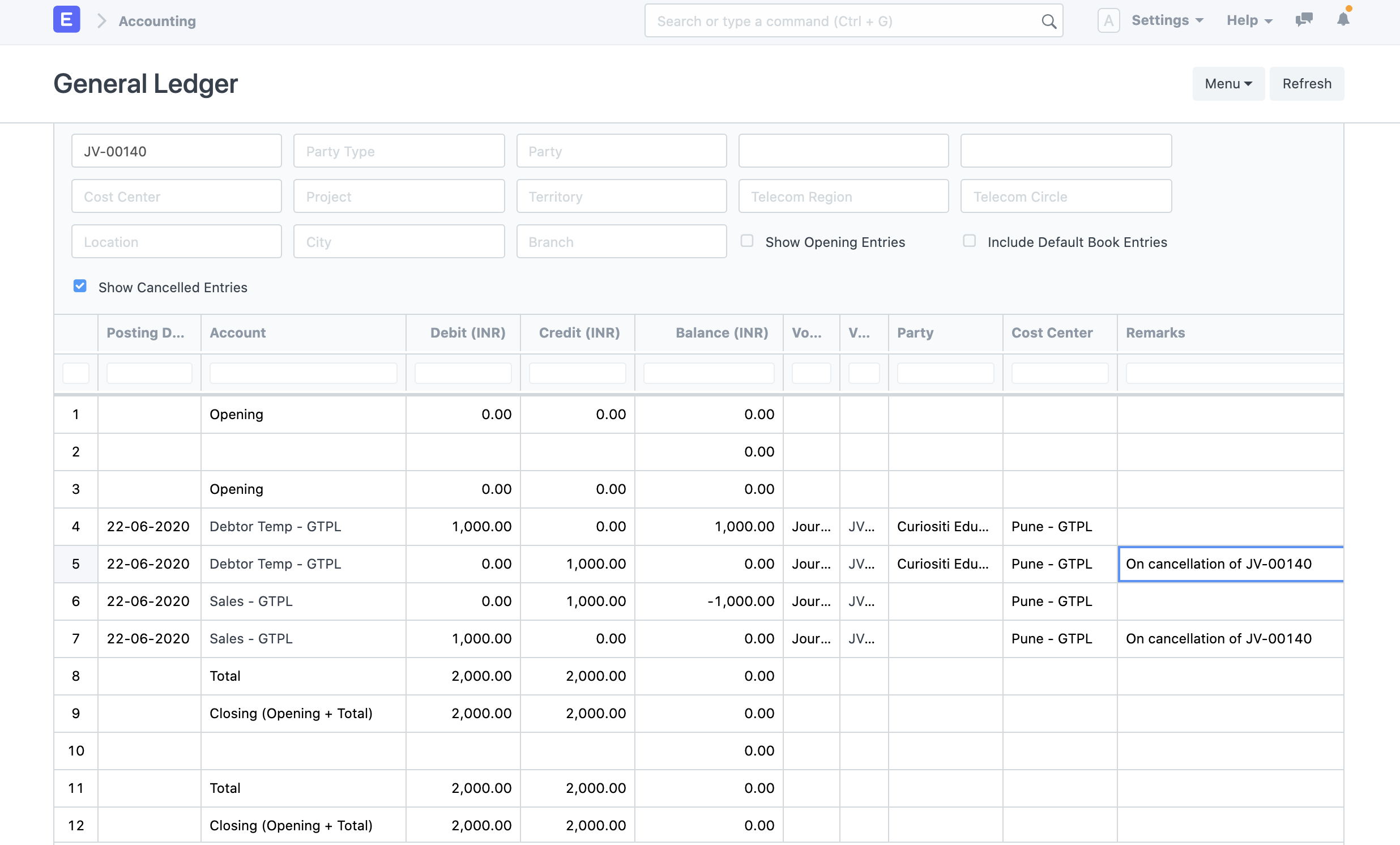Enable Show Opening Entries
Image resolution: width=1400 pixels, height=845 pixels.
point(747,240)
